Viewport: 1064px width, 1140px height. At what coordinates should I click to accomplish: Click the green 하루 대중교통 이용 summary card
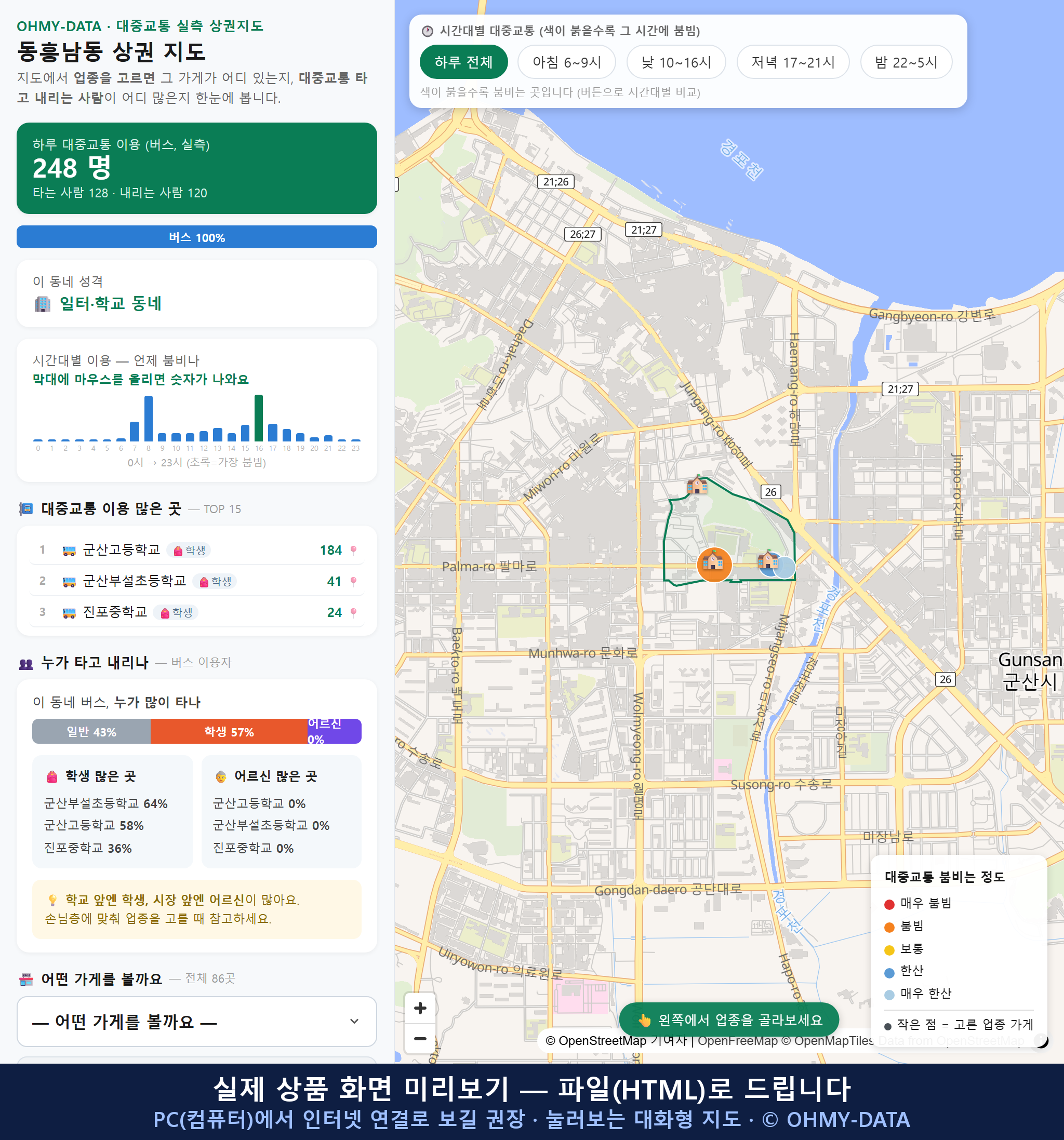point(197,168)
